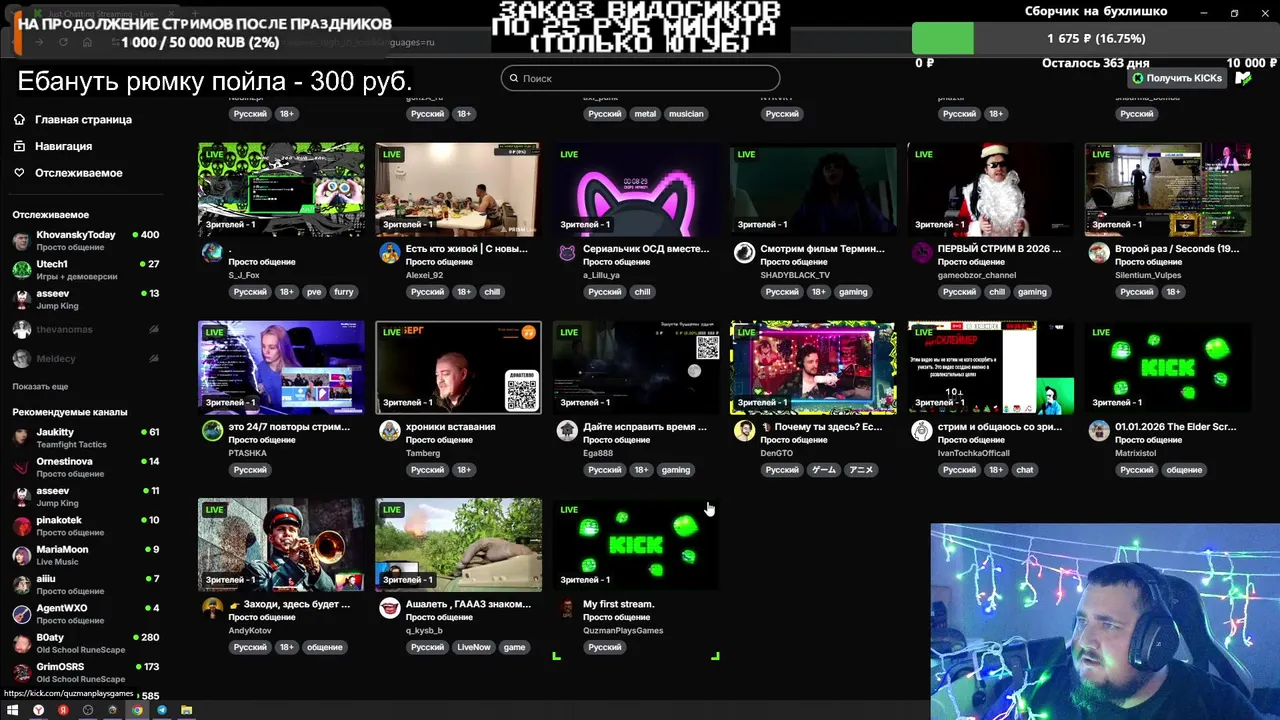Open Навигация in the sidebar
Image resolution: width=1280 pixels, height=720 pixels.
pos(63,146)
